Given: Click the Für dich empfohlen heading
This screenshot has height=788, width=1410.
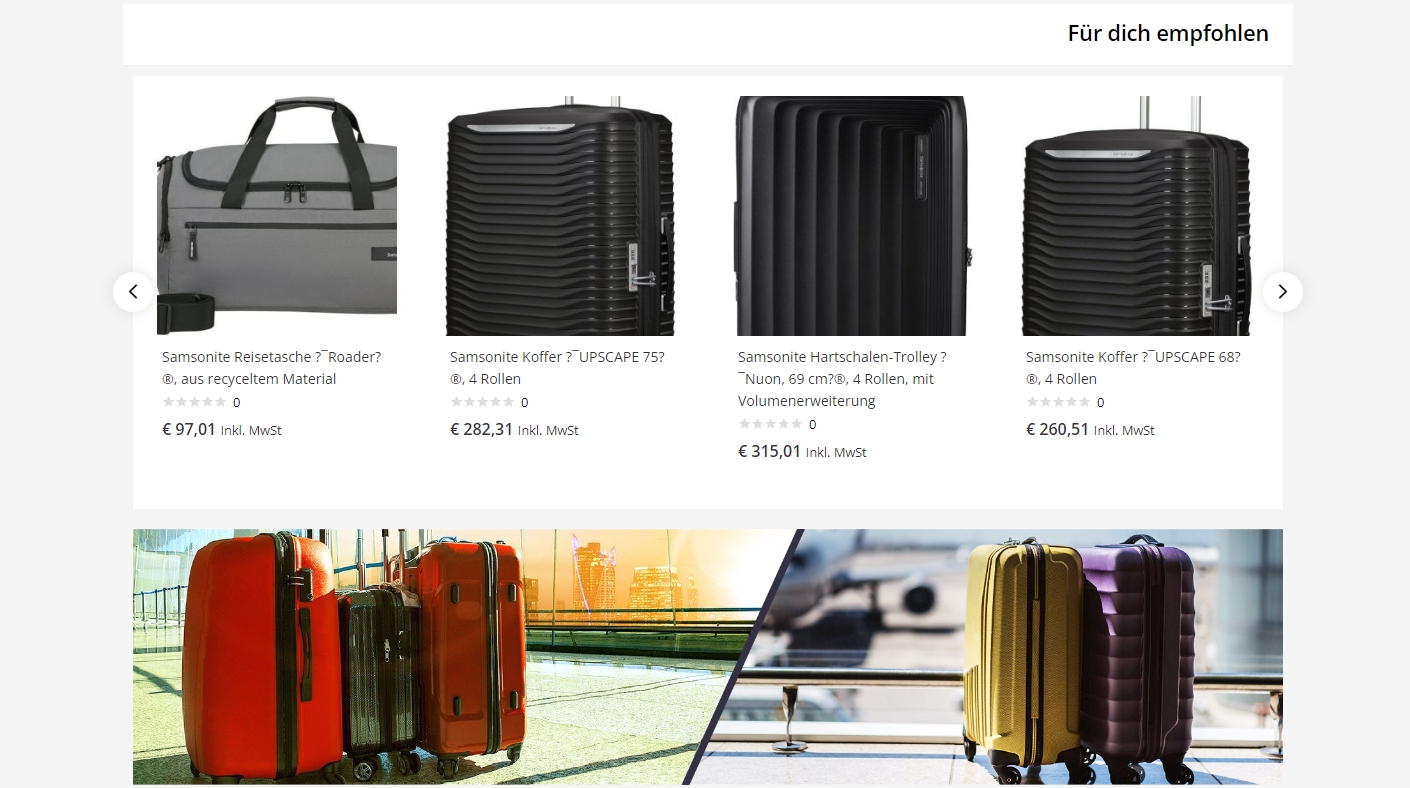Looking at the screenshot, I should [1168, 34].
